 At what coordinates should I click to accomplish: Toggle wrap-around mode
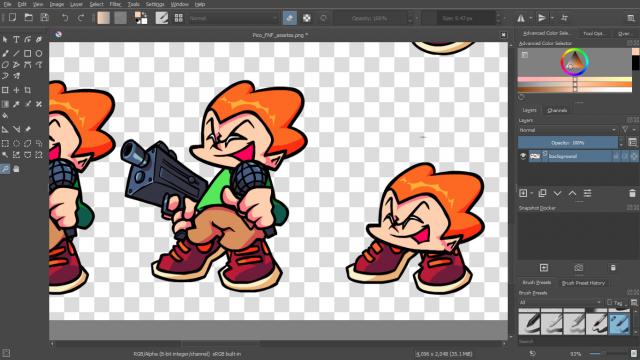pyautogui.click(x=564, y=18)
